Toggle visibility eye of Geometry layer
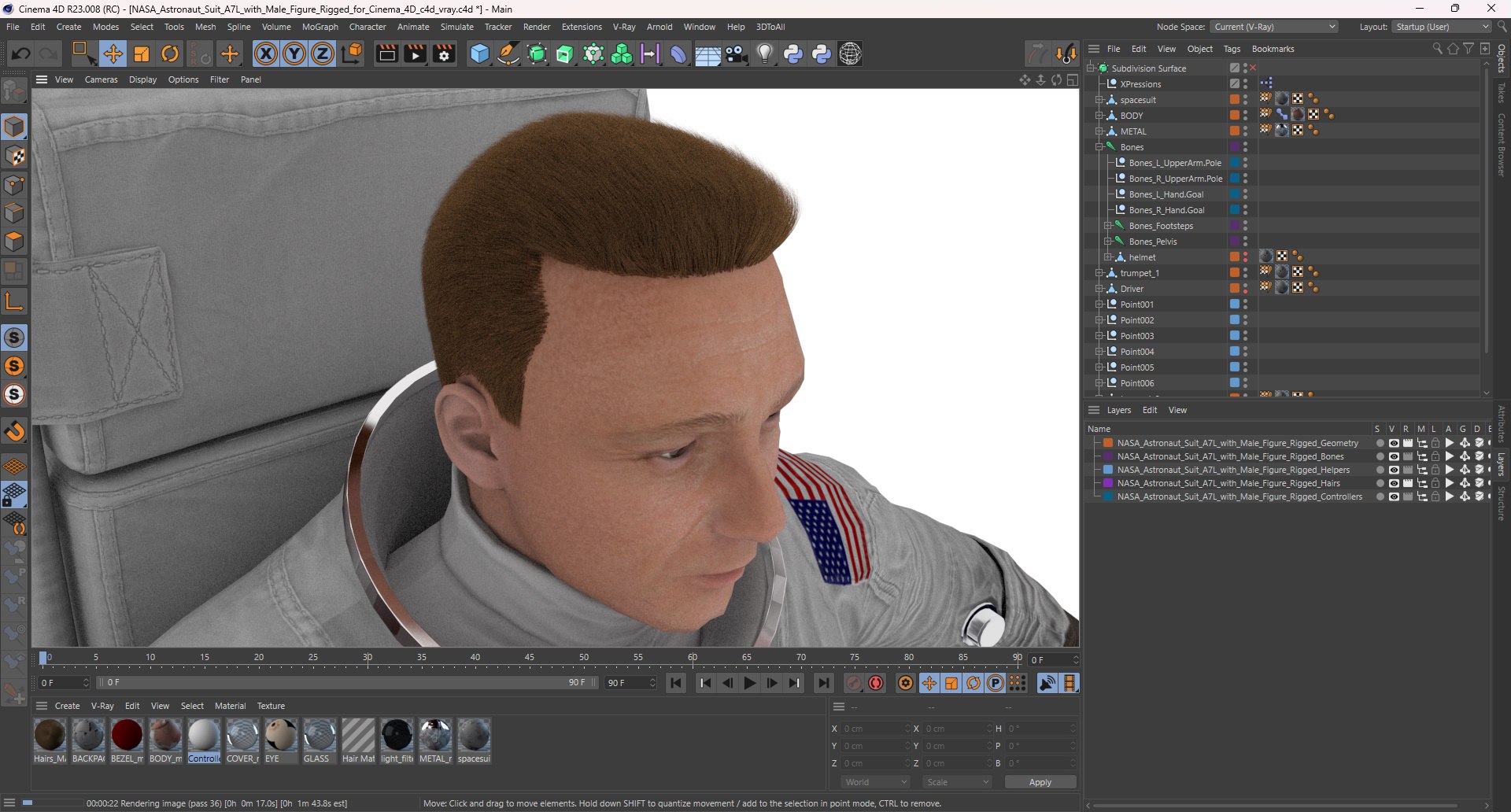Image resolution: width=1511 pixels, height=812 pixels. click(1394, 443)
